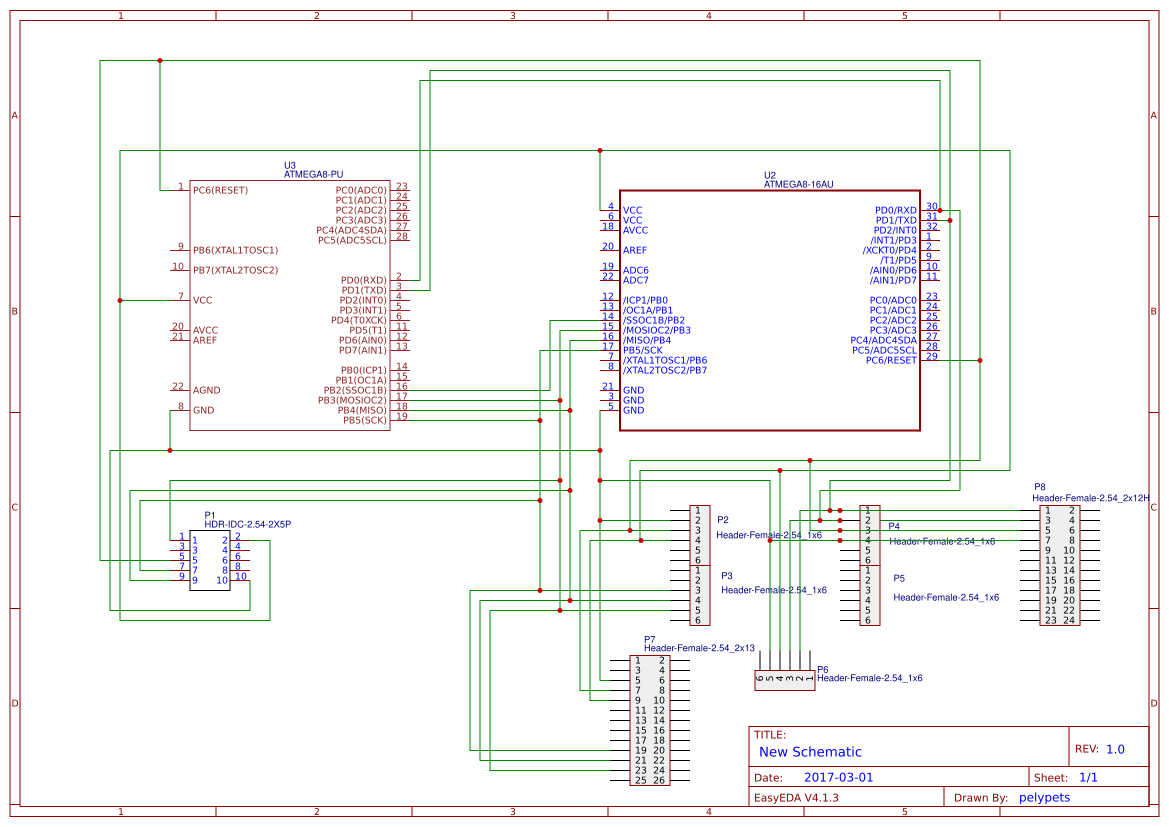Screen dimensions: 1169x827
Task: Select the date 2017-03-01 in title block
Action: 840,776
